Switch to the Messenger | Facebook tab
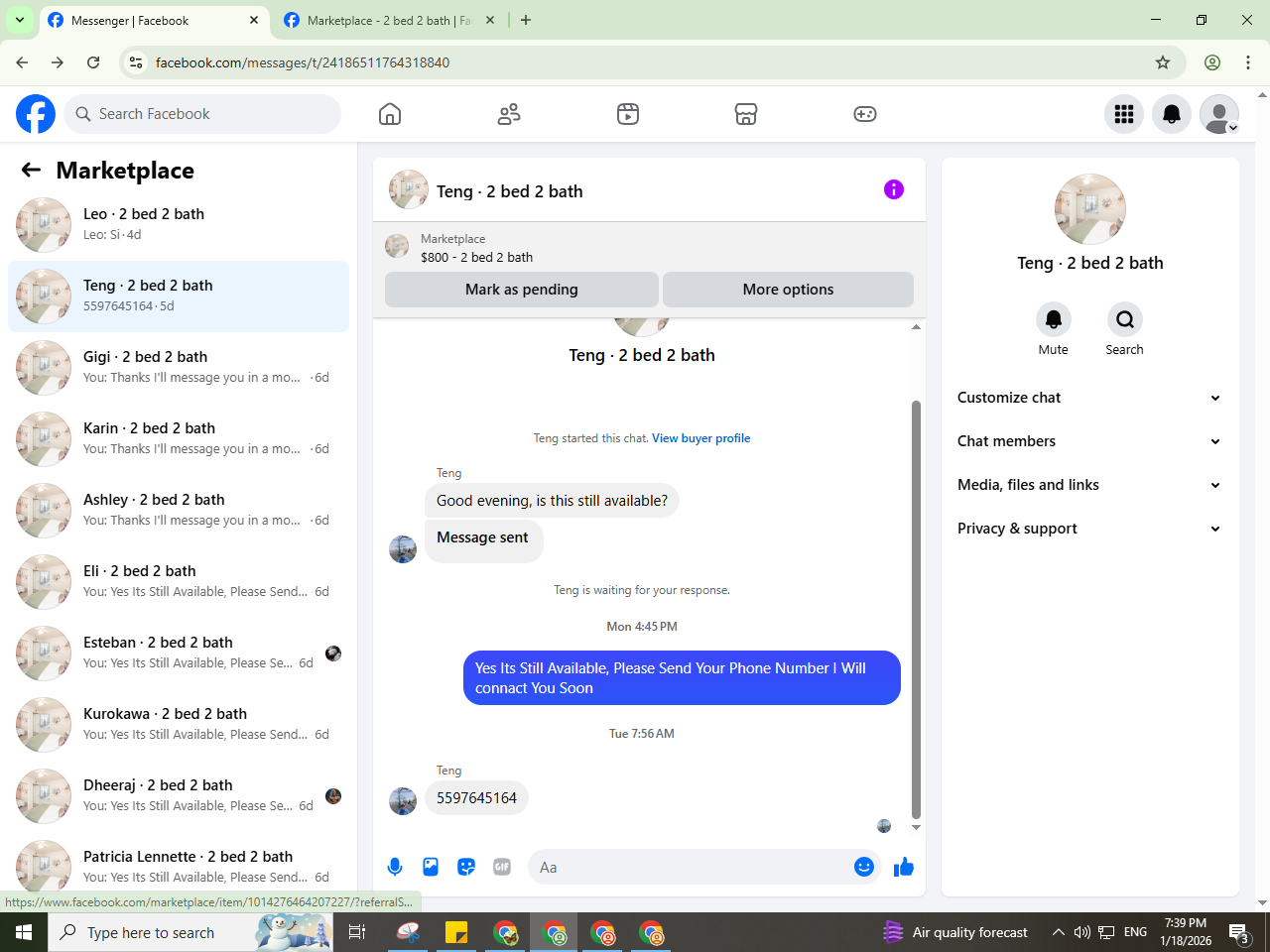Viewport: 1270px width, 952px height. [154, 21]
